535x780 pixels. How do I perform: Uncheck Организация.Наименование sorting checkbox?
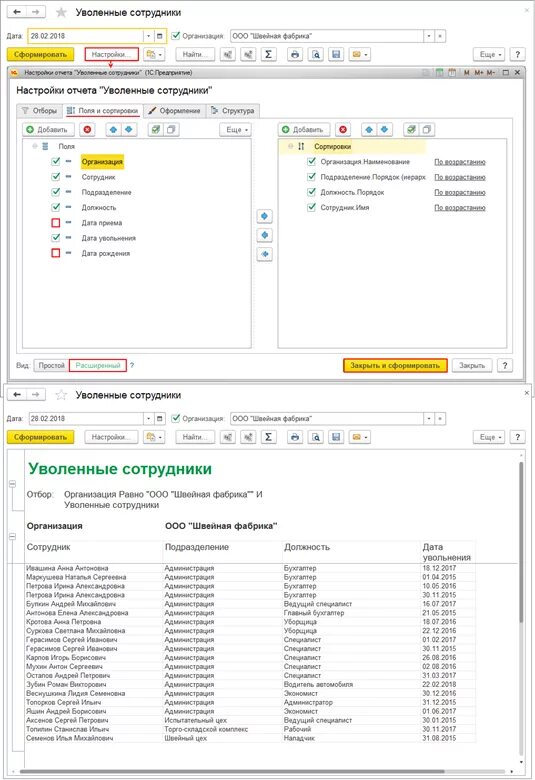(312, 161)
